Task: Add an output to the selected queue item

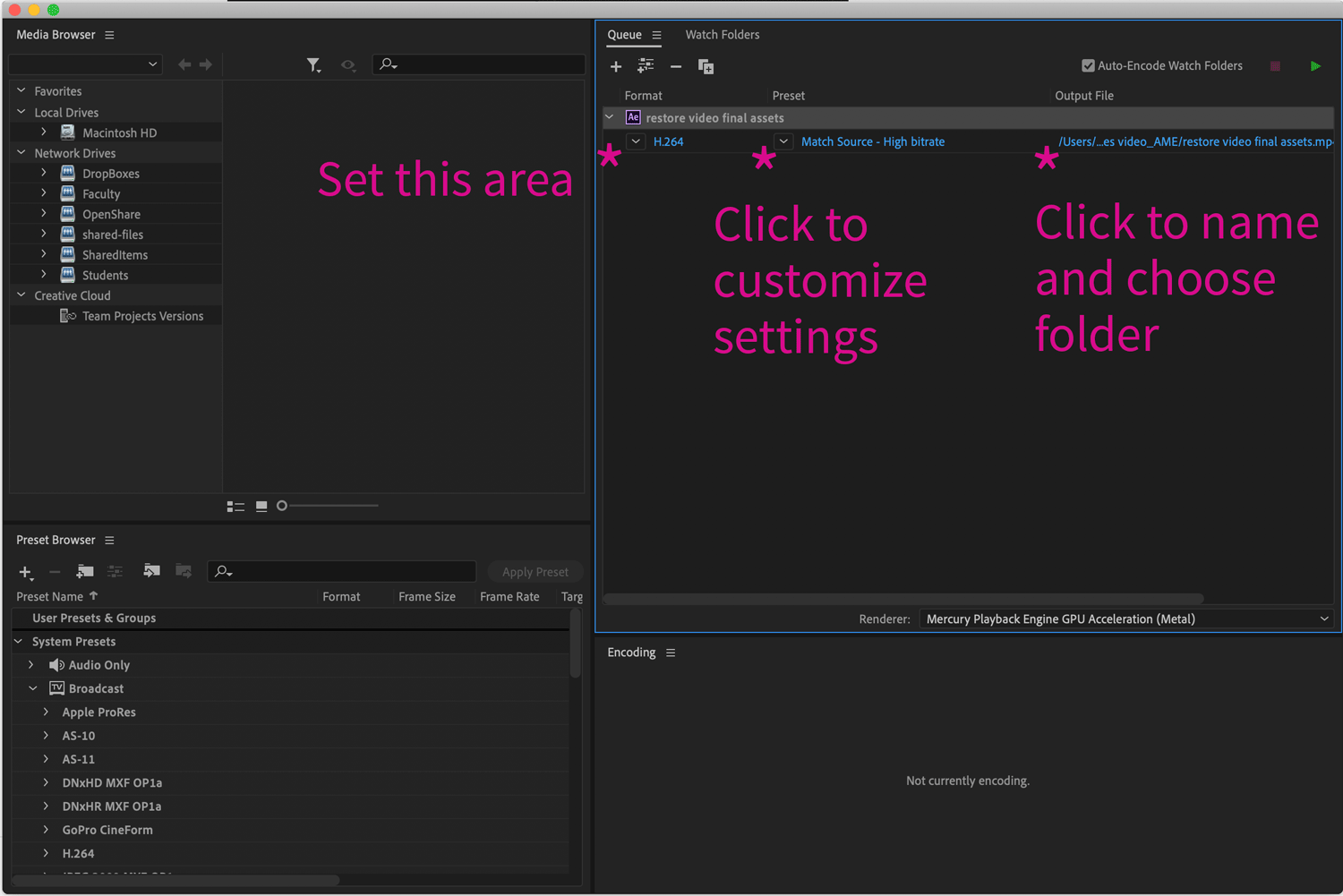Action: (646, 65)
